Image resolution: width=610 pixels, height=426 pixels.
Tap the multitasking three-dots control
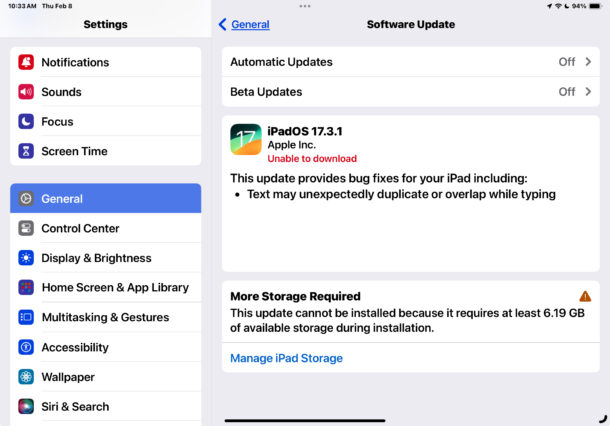pyautogui.click(x=305, y=6)
